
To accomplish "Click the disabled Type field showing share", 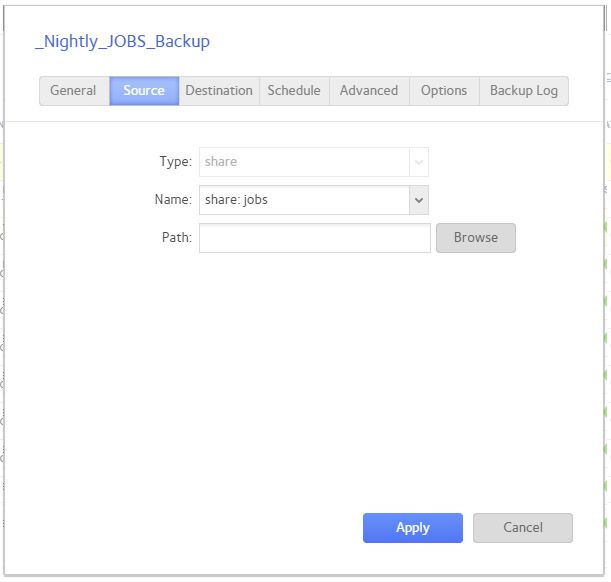I will (304, 162).
